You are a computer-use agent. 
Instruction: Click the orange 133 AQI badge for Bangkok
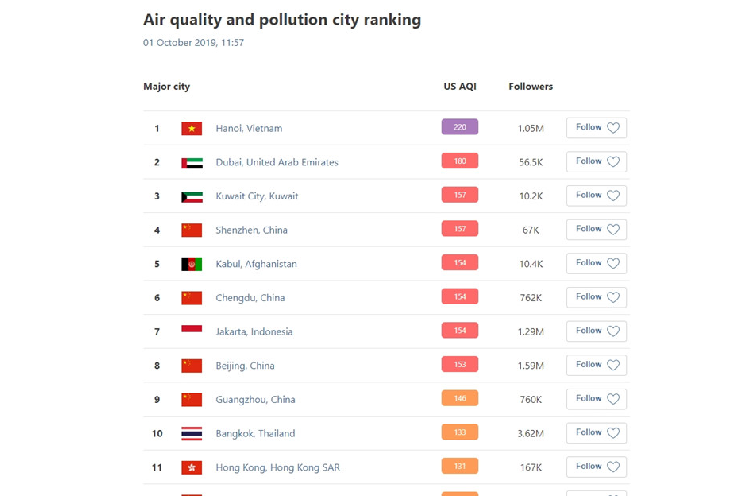coord(460,433)
